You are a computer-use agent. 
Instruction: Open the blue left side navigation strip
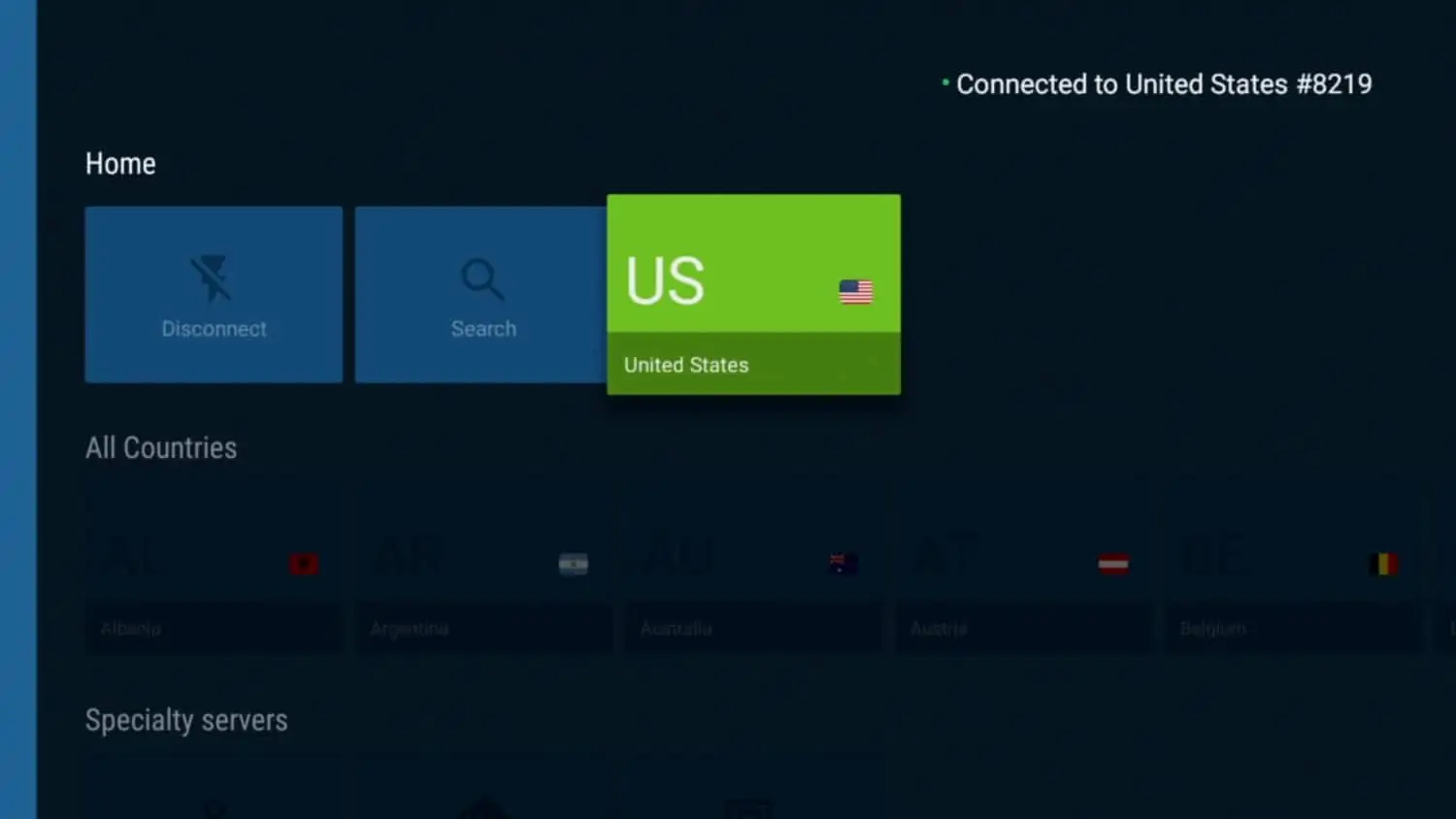pos(18,409)
